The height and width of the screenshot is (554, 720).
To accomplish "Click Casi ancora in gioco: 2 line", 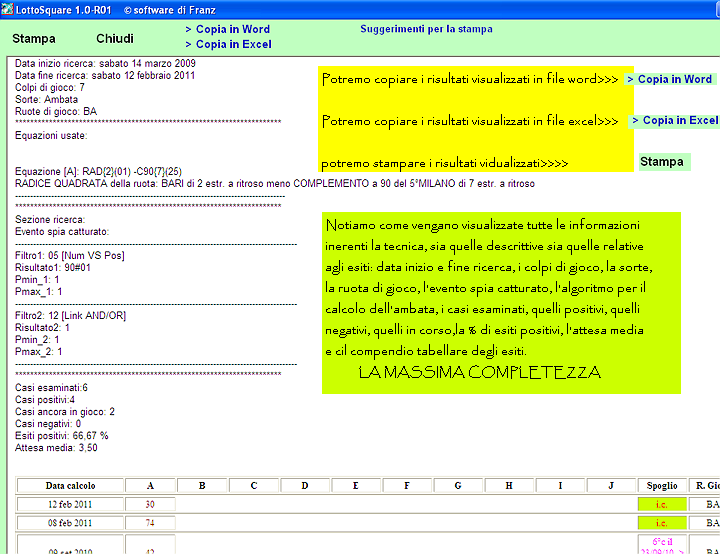I will pyautogui.click(x=65, y=412).
